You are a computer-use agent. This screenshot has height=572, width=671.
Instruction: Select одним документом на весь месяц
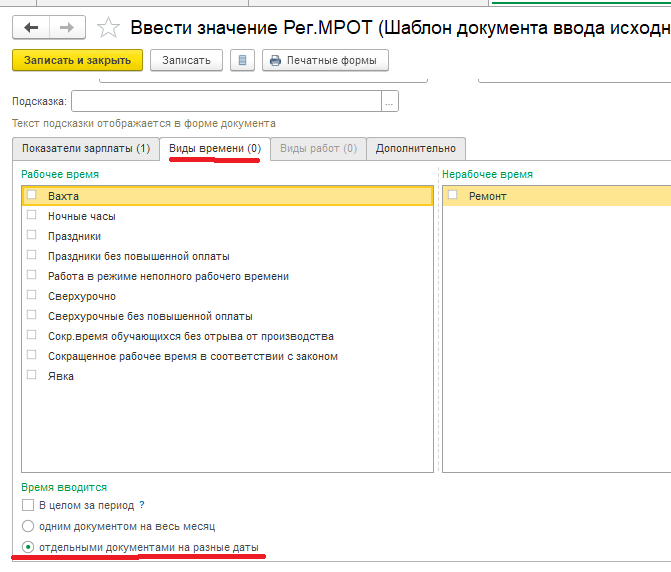28,526
